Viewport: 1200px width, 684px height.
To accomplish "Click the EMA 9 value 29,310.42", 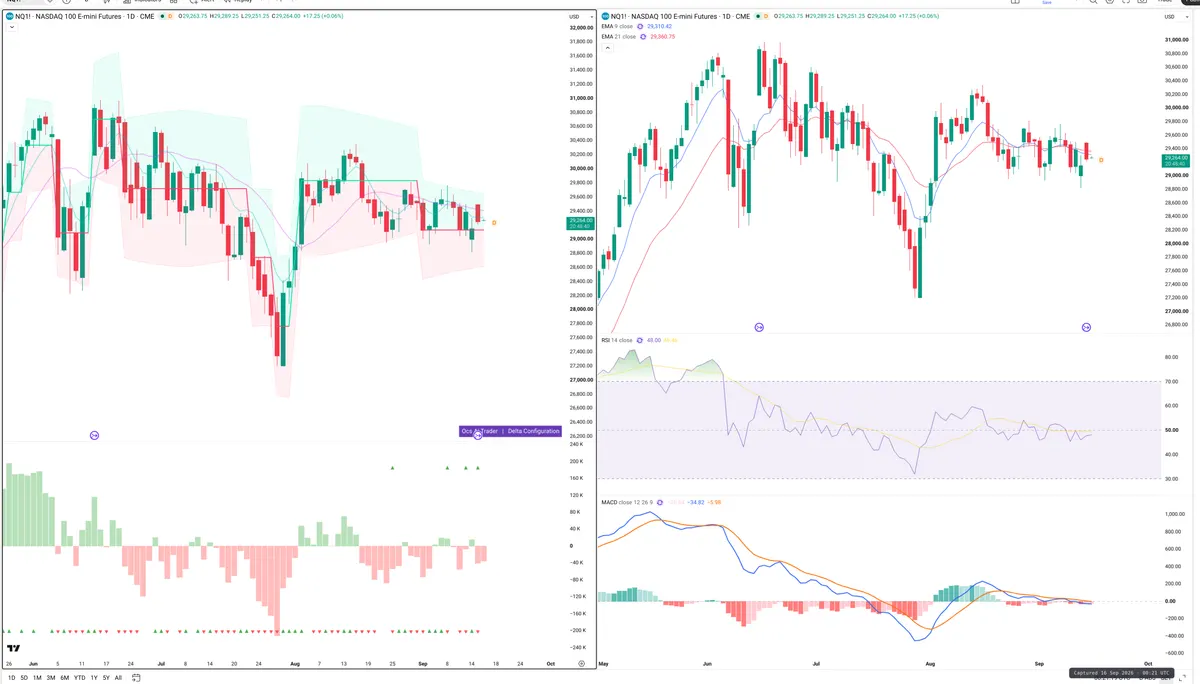I will click(661, 26).
